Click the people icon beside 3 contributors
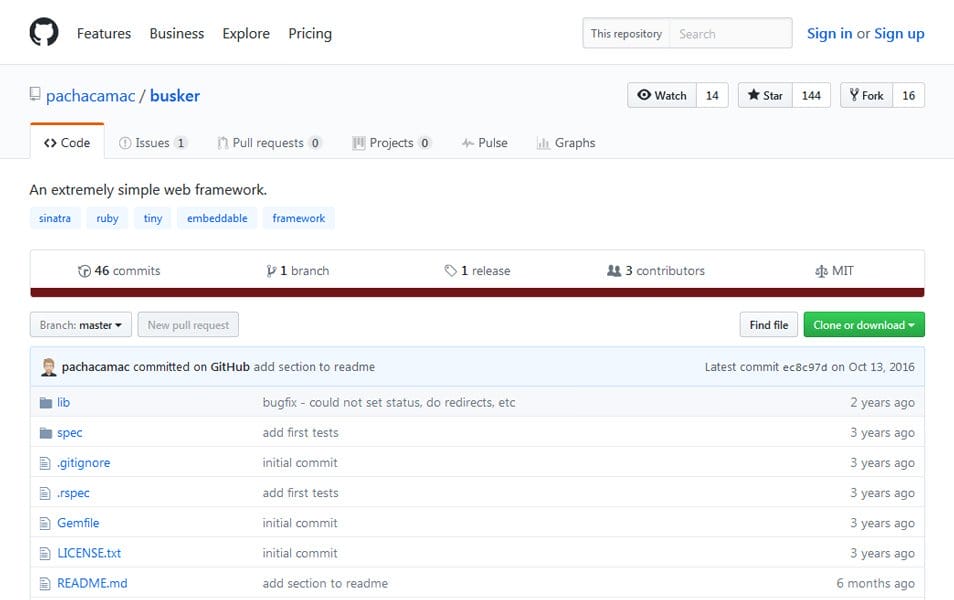 [614, 271]
